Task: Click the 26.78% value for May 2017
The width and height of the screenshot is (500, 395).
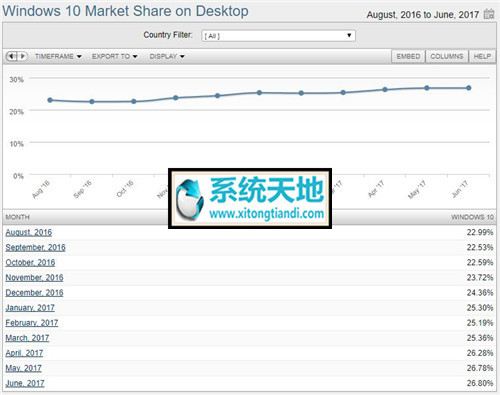Action: tap(480, 368)
